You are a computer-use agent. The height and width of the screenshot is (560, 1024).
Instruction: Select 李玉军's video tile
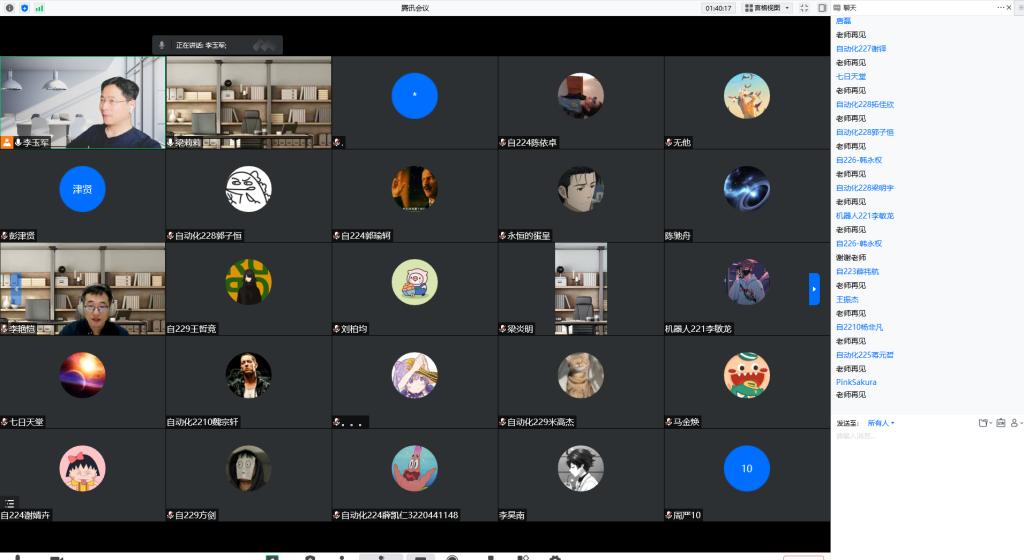point(82,101)
